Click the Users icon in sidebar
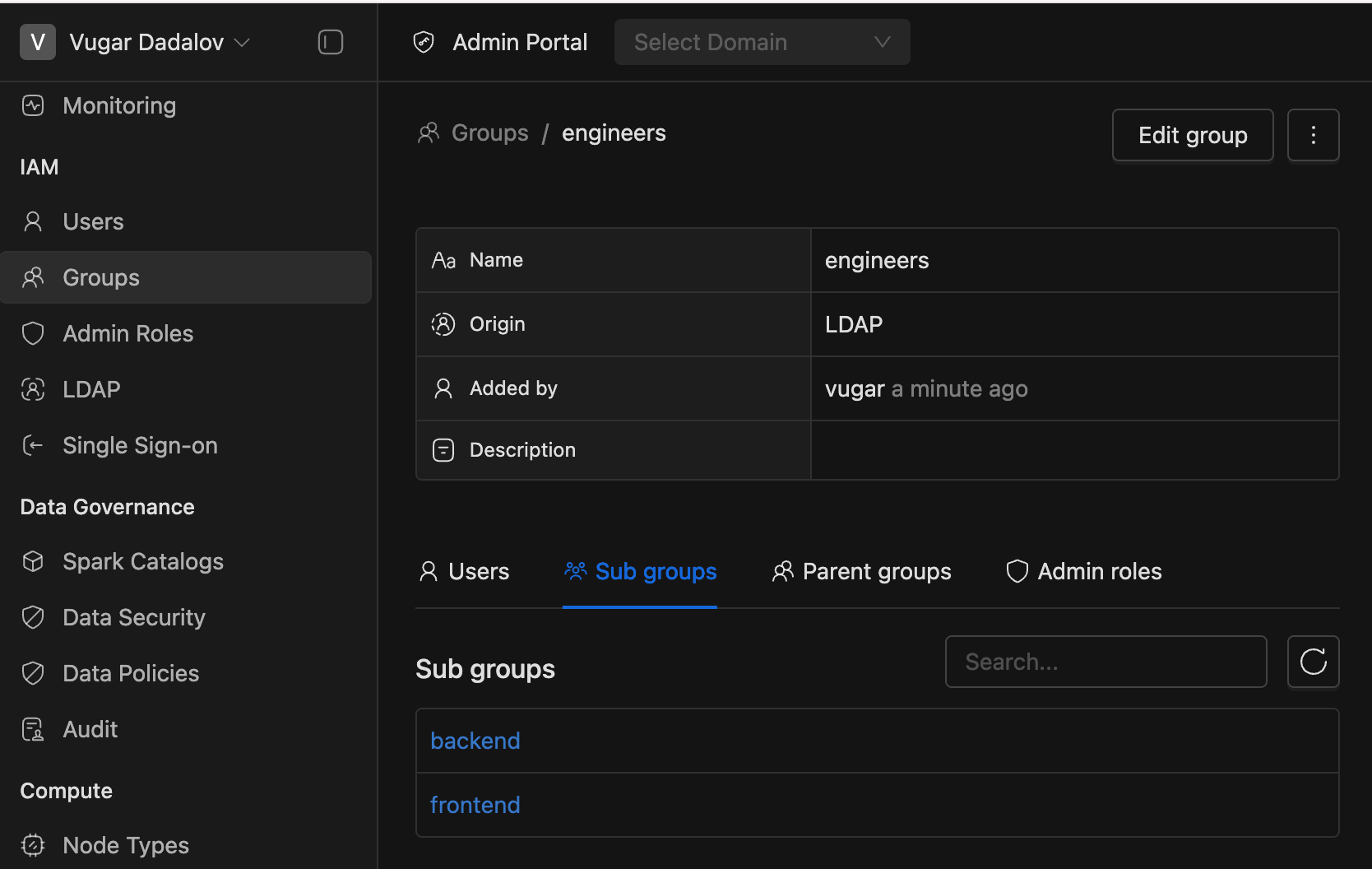Viewport: 1372px width, 869px height. [x=33, y=221]
